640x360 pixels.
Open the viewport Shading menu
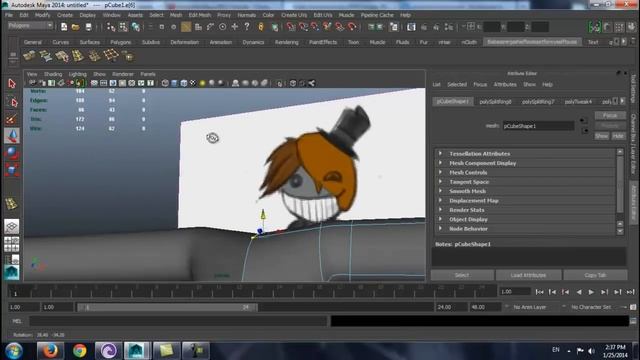pos(53,74)
